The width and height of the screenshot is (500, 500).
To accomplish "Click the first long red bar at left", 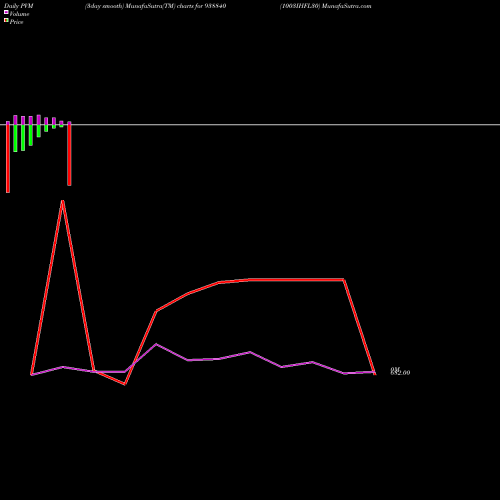I will 8,159.
